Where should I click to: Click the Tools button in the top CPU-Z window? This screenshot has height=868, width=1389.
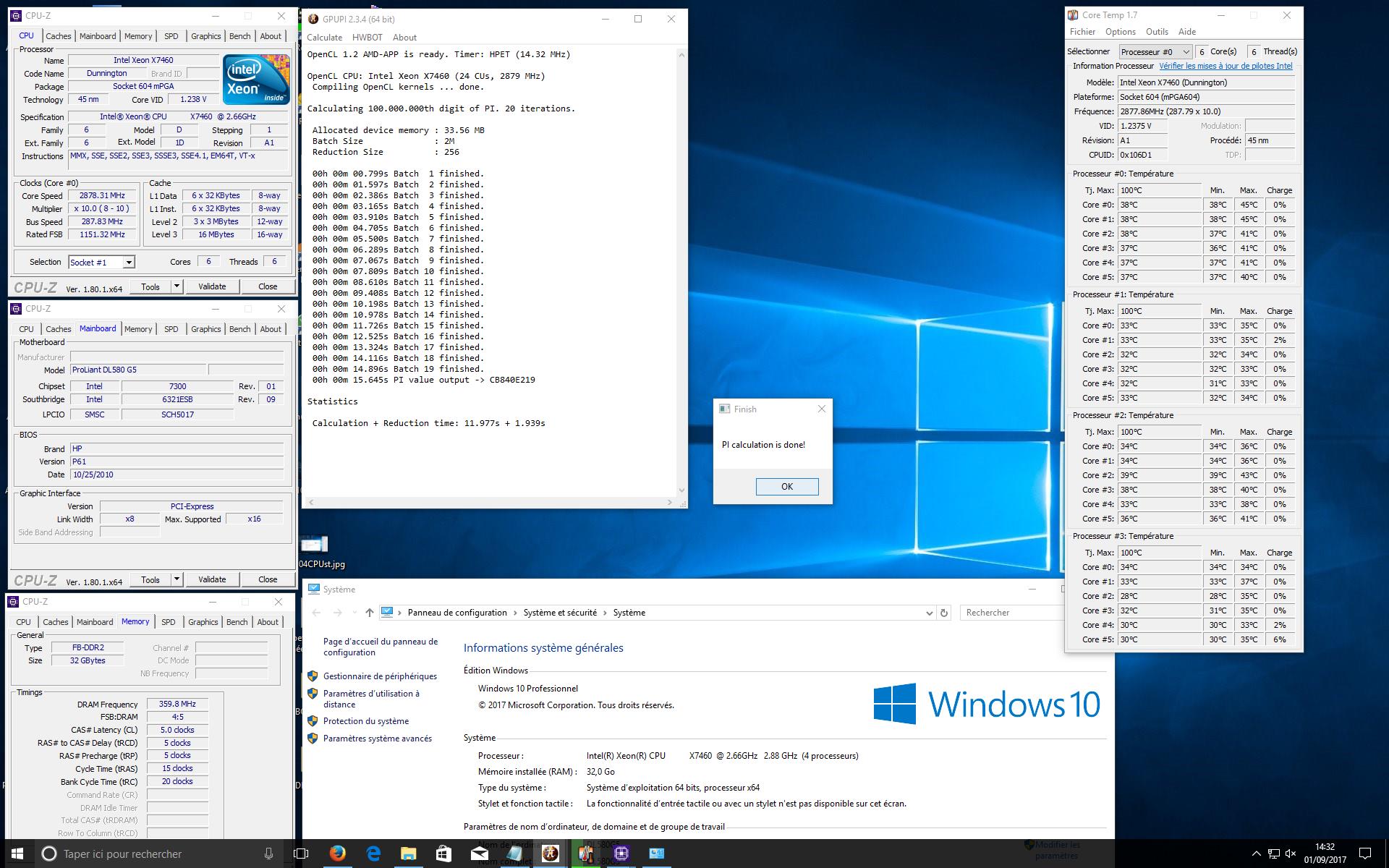150,286
